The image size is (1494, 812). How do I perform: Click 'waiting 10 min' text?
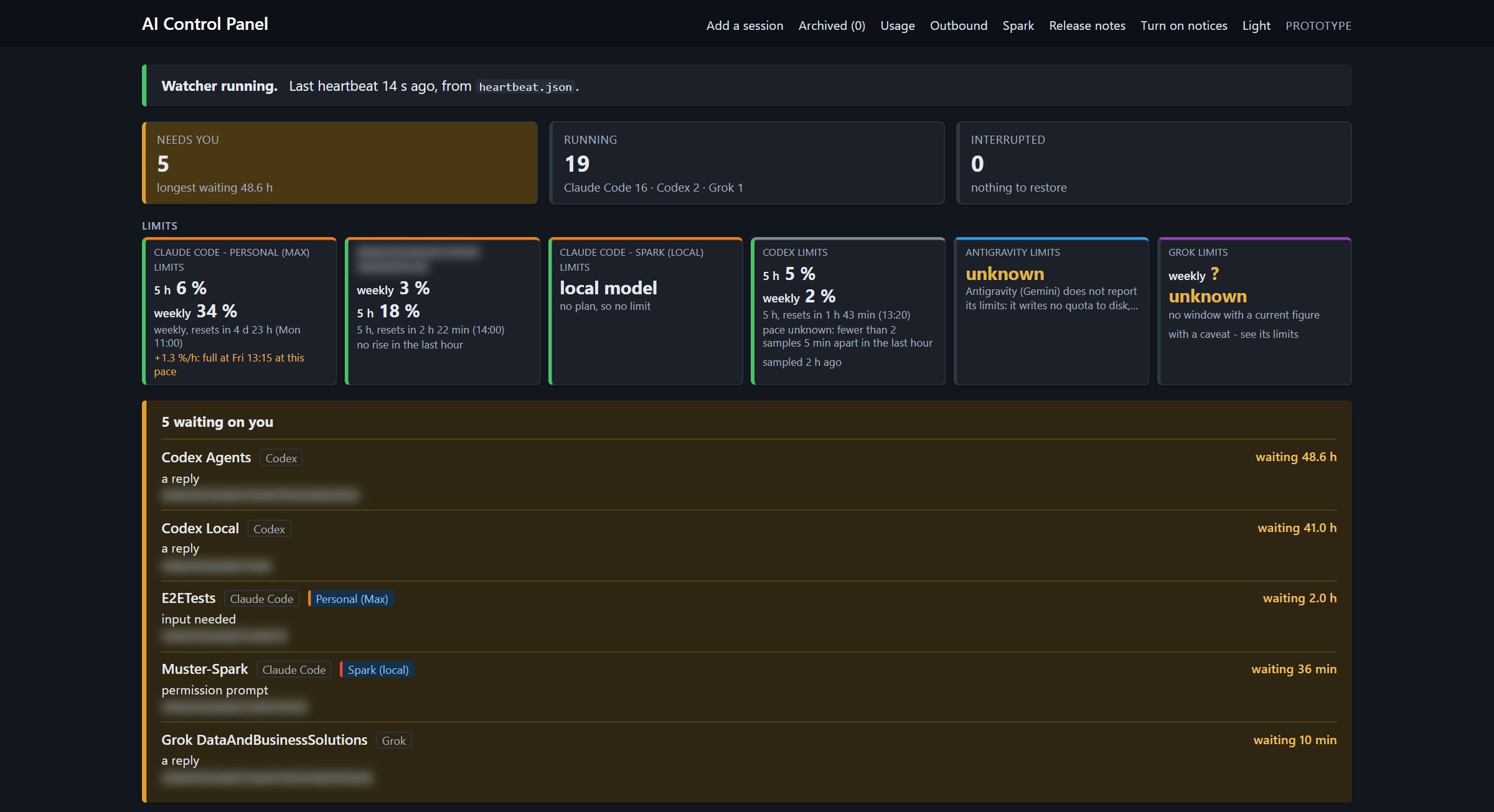pos(1295,740)
